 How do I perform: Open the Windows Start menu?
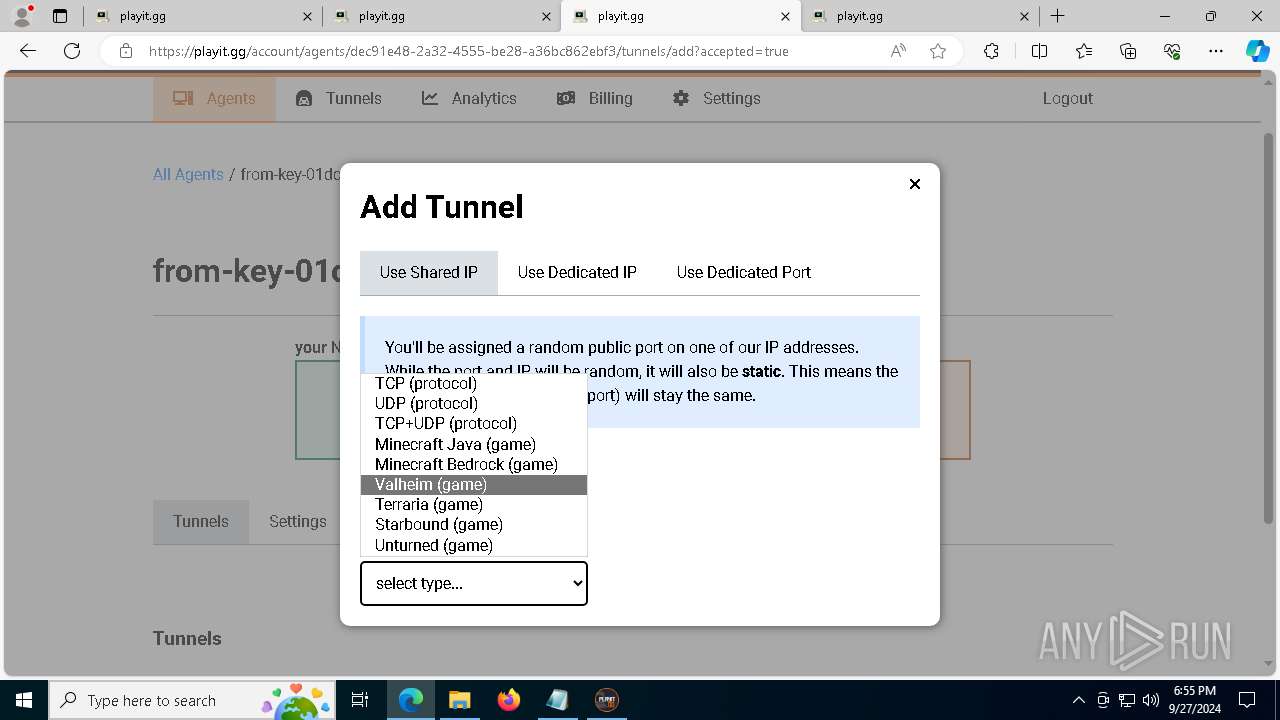coord(23,700)
